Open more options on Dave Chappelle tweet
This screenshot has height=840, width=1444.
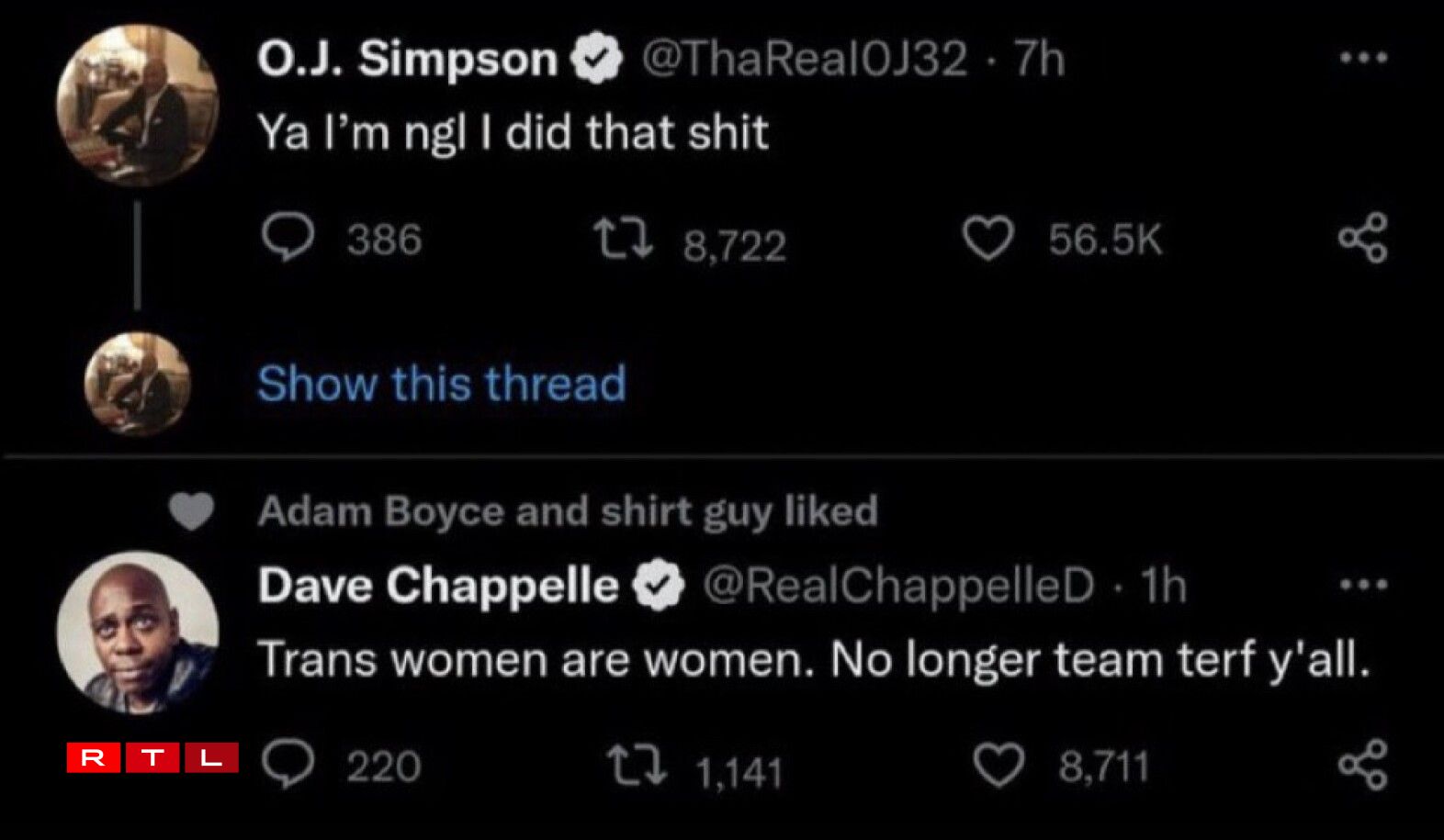(1362, 584)
